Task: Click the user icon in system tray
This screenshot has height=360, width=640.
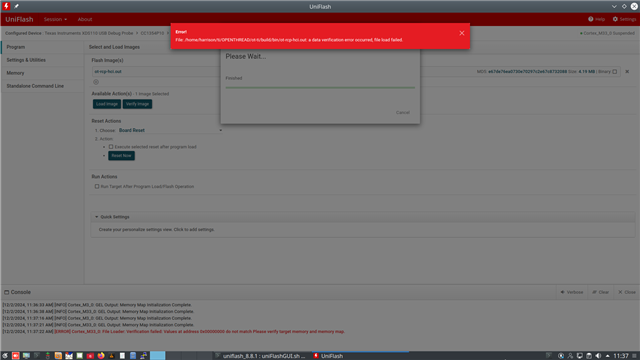Action: [570, 356]
